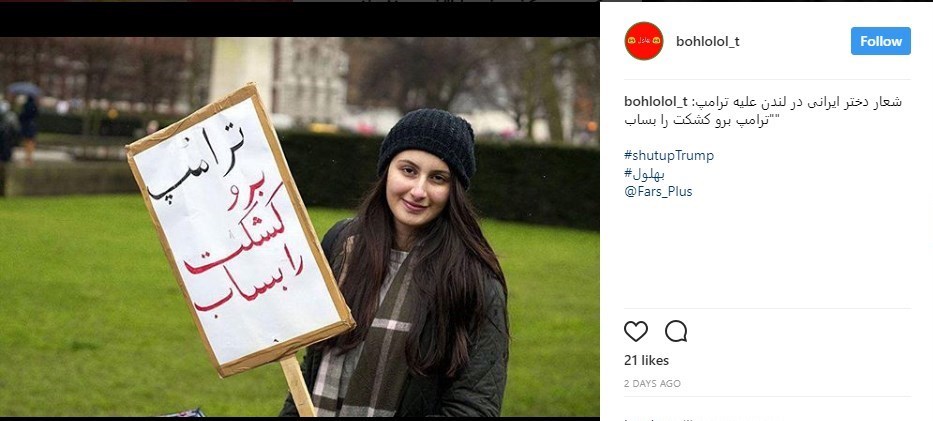Viewport: 933px width, 421px height.
Task: Click the wooden stick holding the sign
Action: coord(298,386)
